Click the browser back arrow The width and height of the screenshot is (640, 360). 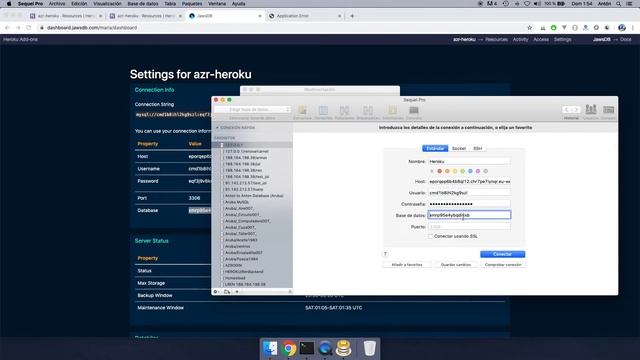pos(7,28)
